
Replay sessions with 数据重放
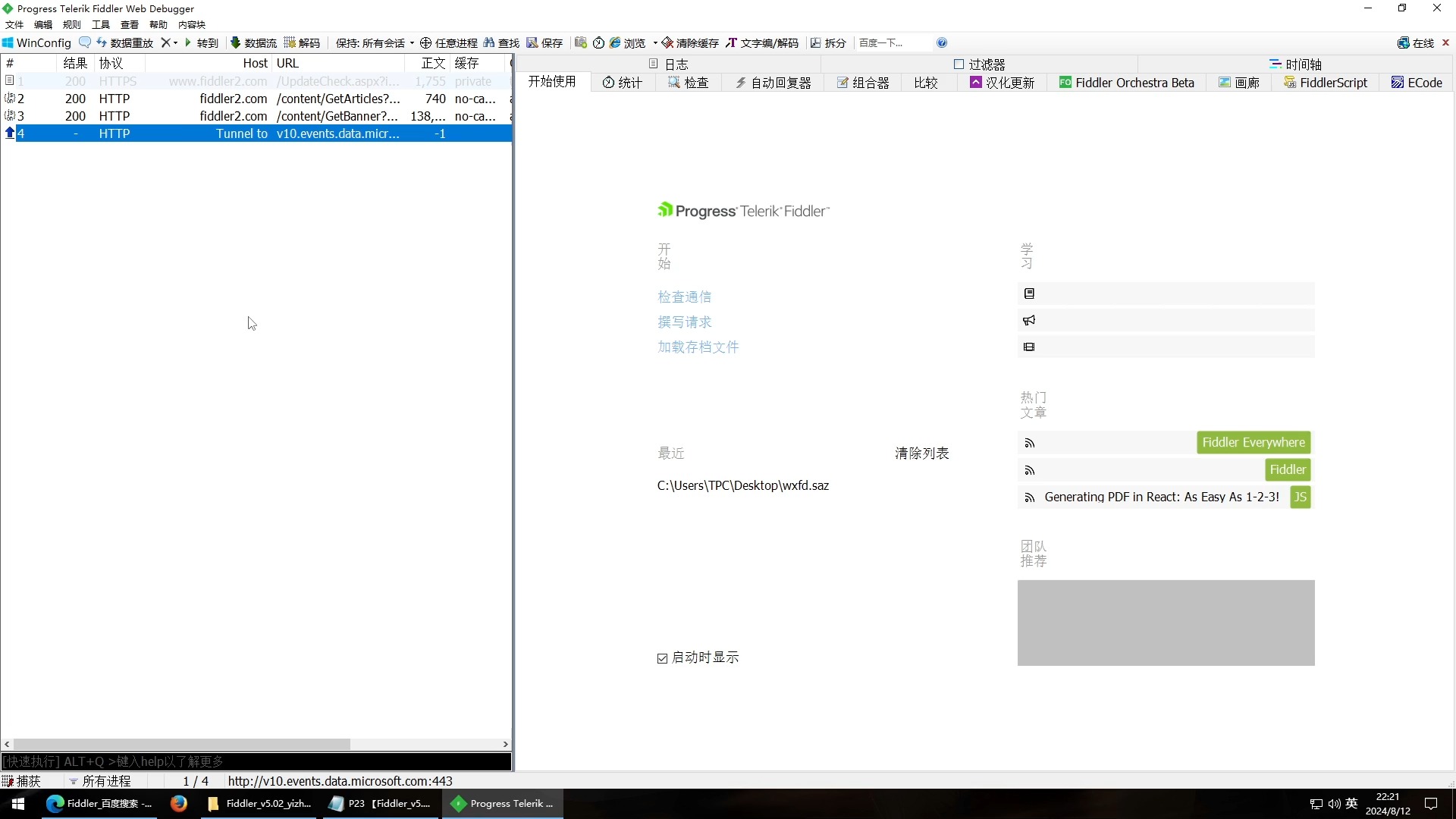coord(125,43)
